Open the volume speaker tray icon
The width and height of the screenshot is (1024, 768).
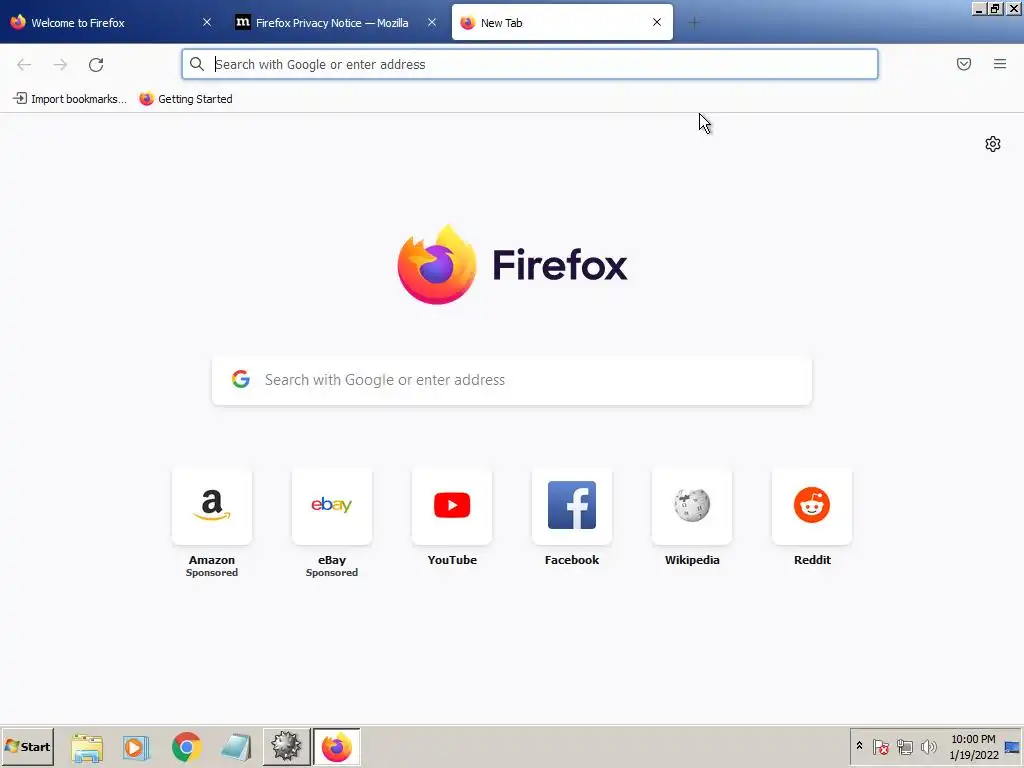tap(928, 746)
